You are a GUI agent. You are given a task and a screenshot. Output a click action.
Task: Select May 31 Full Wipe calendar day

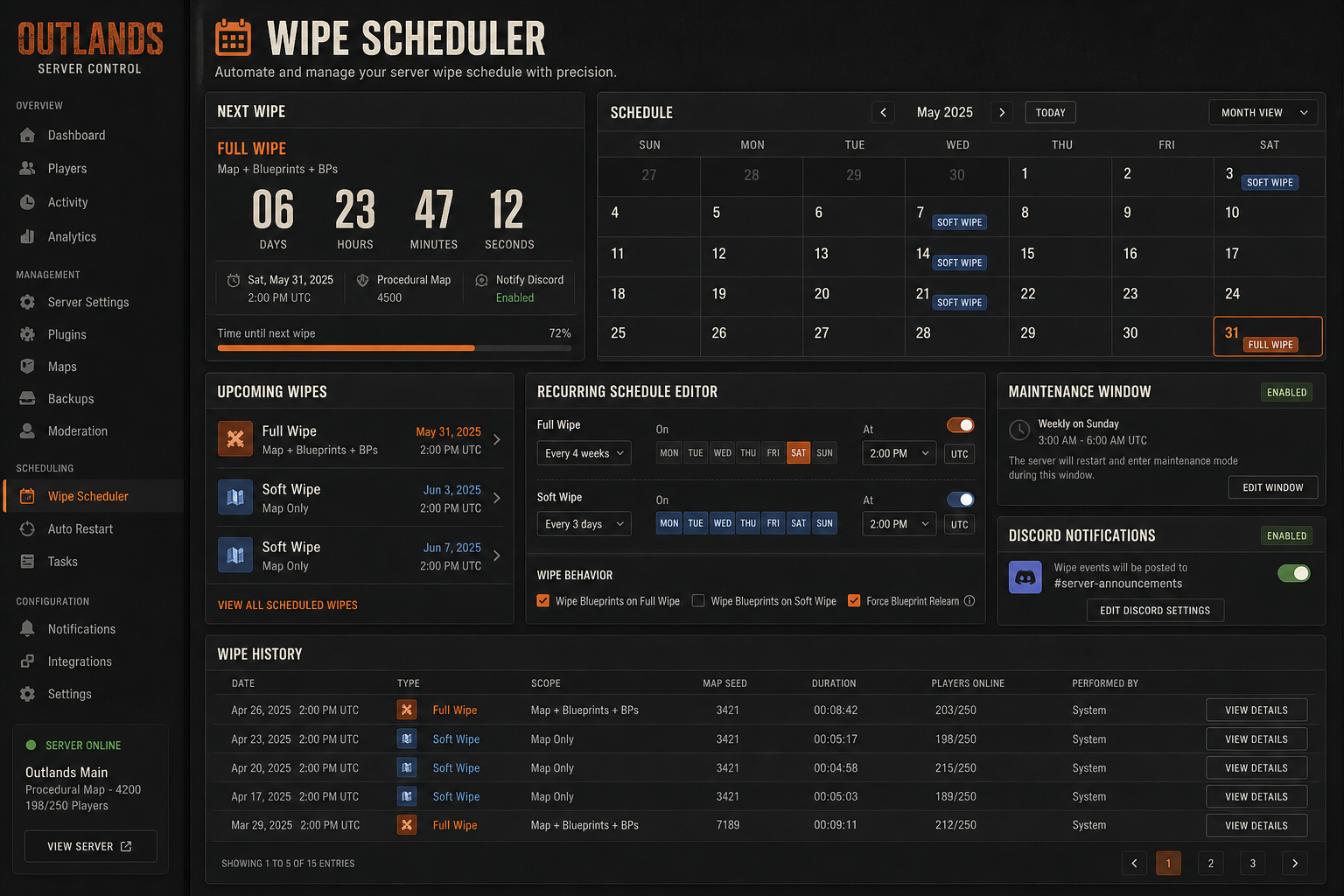tap(1268, 337)
